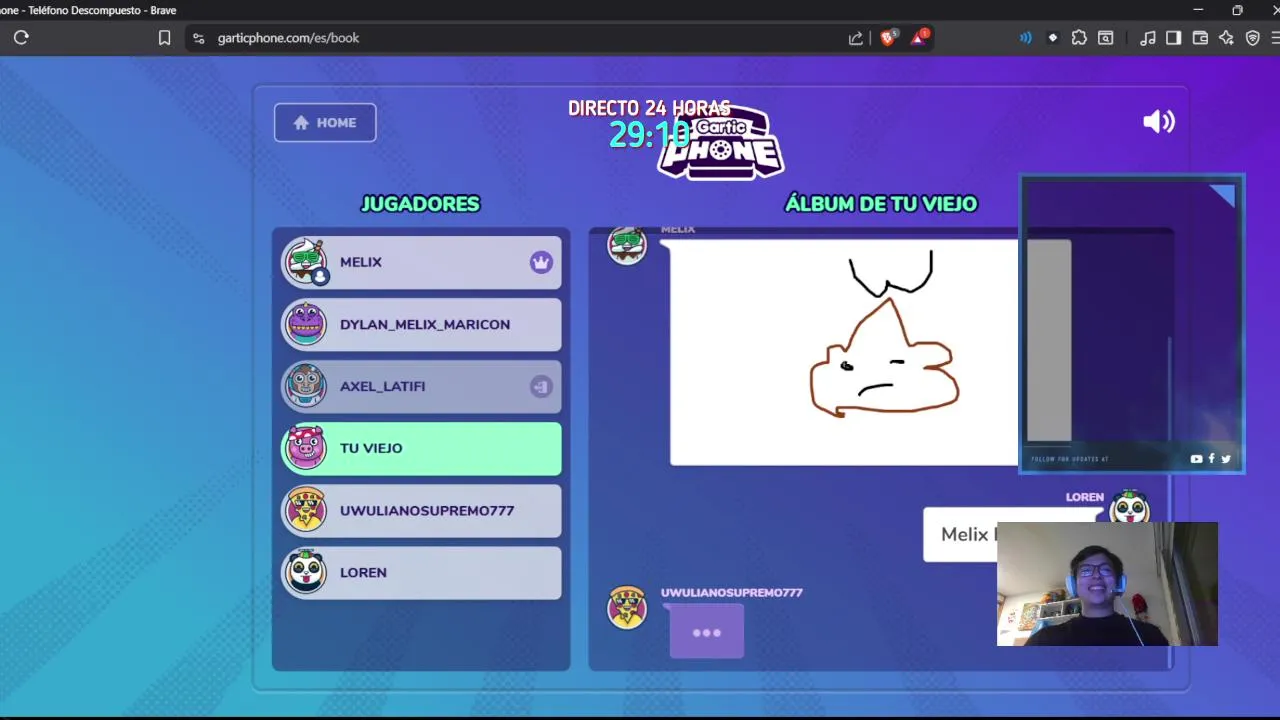Screen dimensions: 1280x720
Task: Bookmark this page with the bookmark icon
Action: 164,38
